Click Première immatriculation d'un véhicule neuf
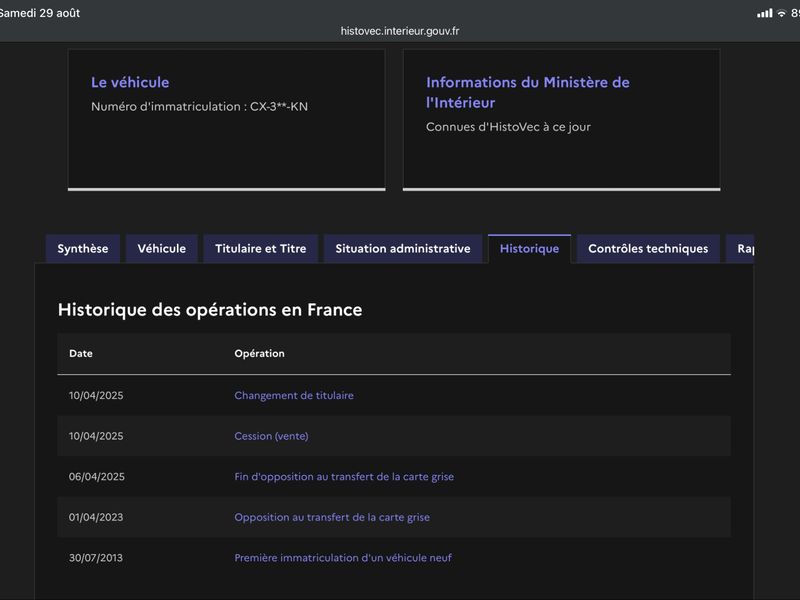The width and height of the screenshot is (800, 600). click(x=343, y=558)
